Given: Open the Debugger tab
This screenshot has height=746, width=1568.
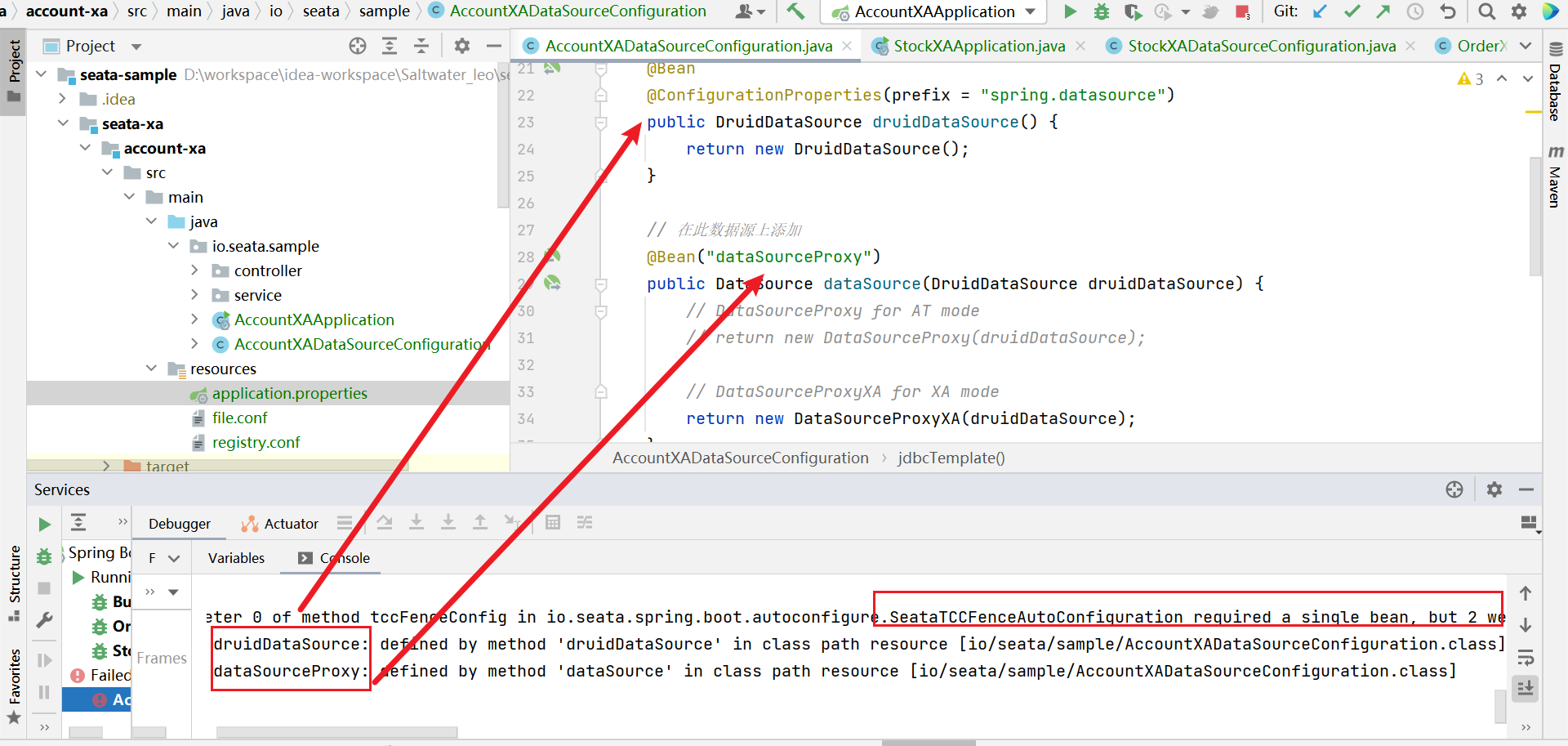Looking at the screenshot, I should pyautogui.click(x=180, y=524).
